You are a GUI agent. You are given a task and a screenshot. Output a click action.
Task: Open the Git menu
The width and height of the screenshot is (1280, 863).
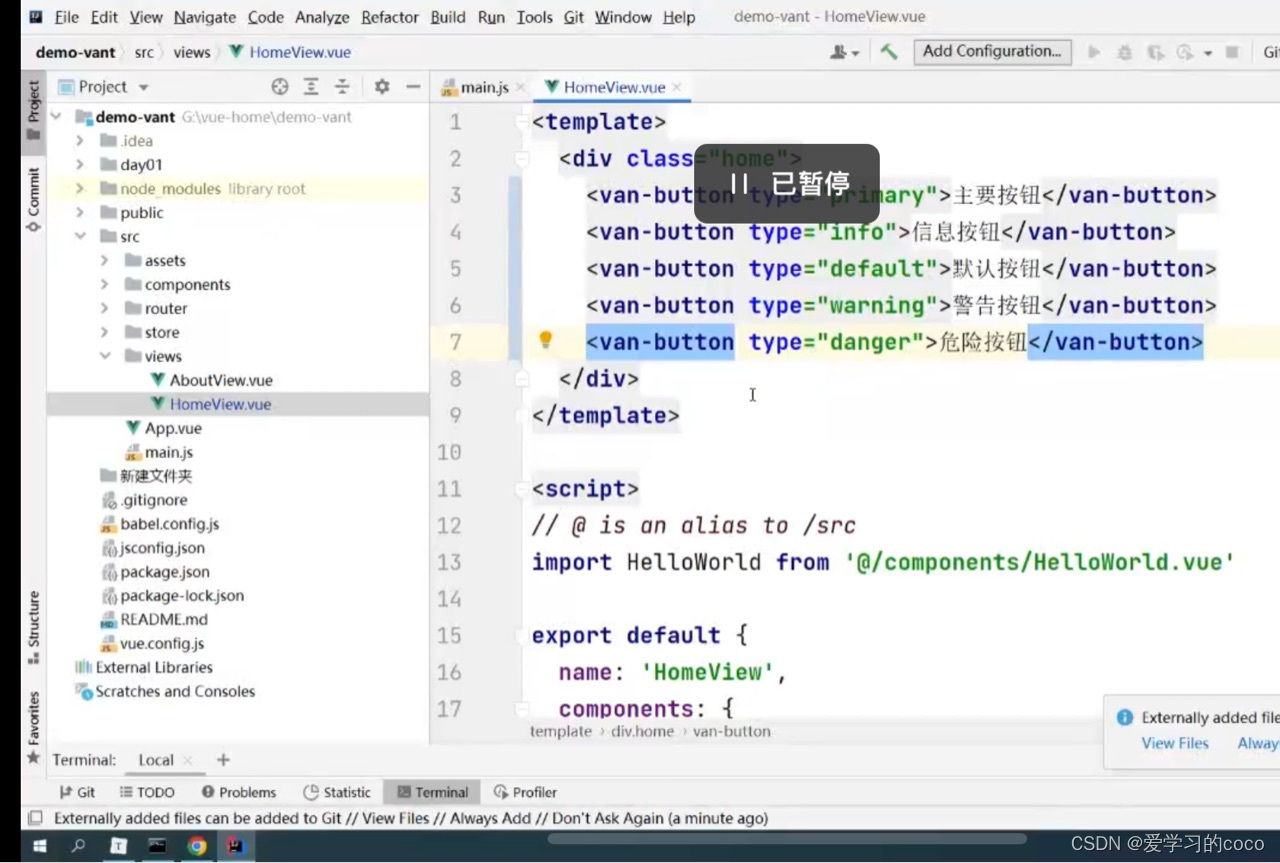coord(573,17)
